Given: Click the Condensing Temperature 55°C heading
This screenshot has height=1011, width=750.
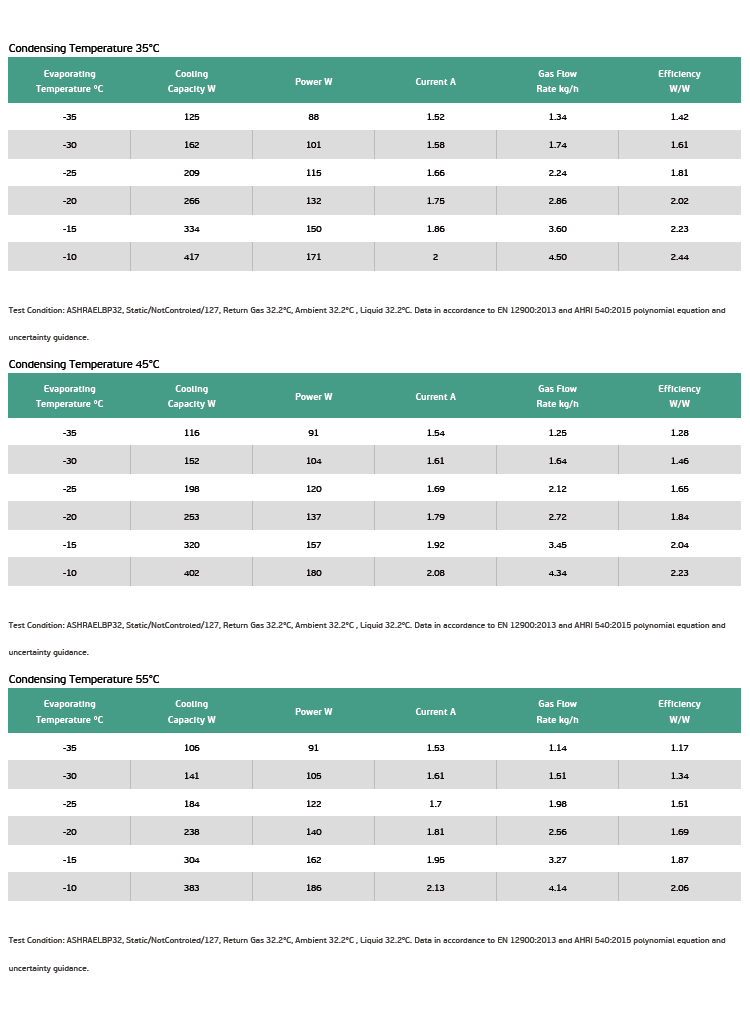Looking at the screenshot, I should [x=84, y=679].
